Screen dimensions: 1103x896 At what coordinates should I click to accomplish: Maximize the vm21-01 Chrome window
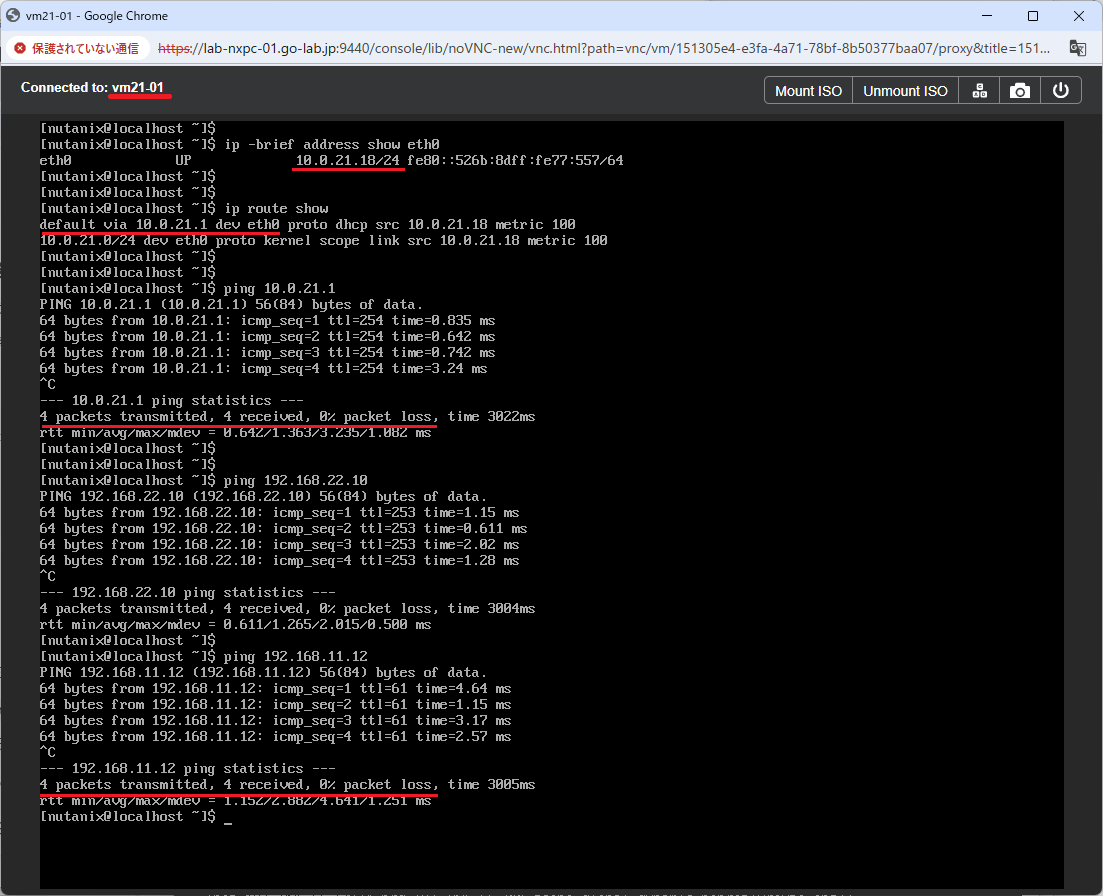point(1033,15)
